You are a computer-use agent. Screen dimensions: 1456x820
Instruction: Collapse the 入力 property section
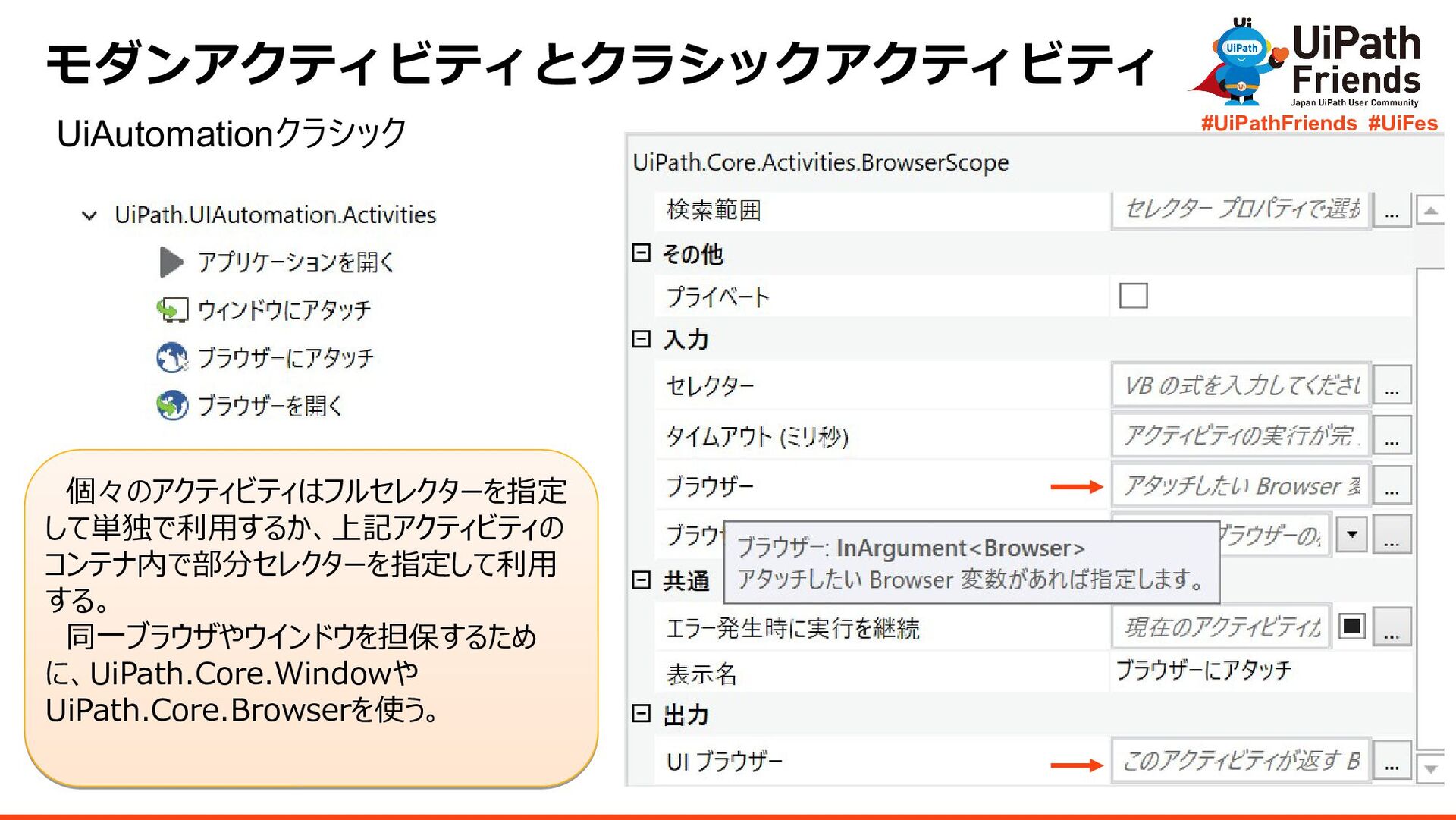tap(642, 338)
